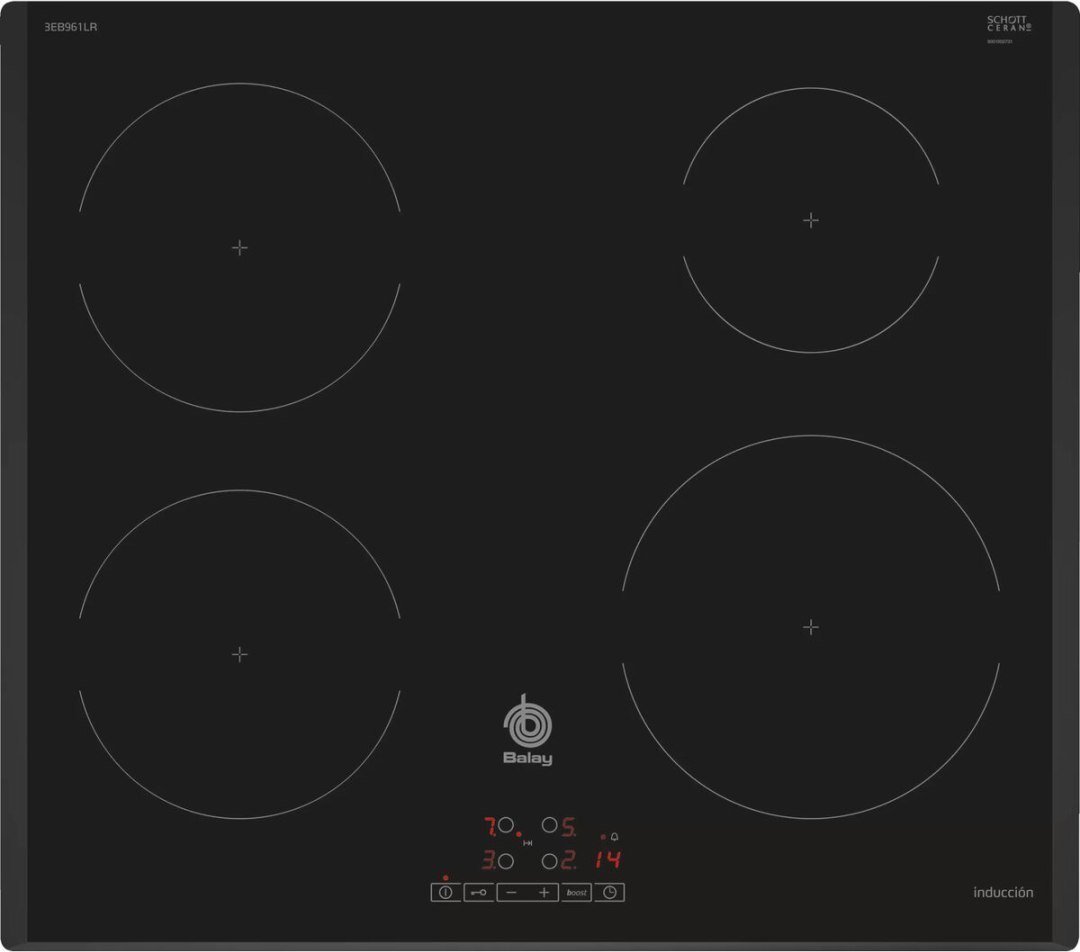
Task: Tap the red power level 3 digit
Action: [488, 860]
